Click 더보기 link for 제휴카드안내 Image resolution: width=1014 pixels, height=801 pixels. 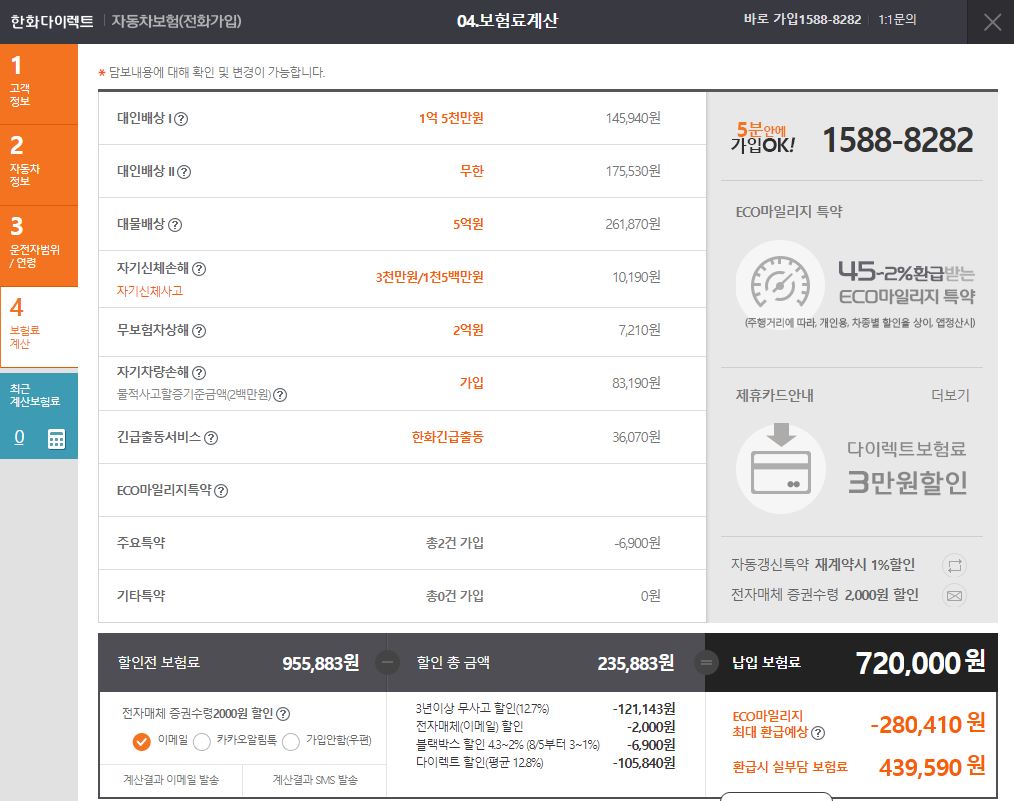(950, 396)
